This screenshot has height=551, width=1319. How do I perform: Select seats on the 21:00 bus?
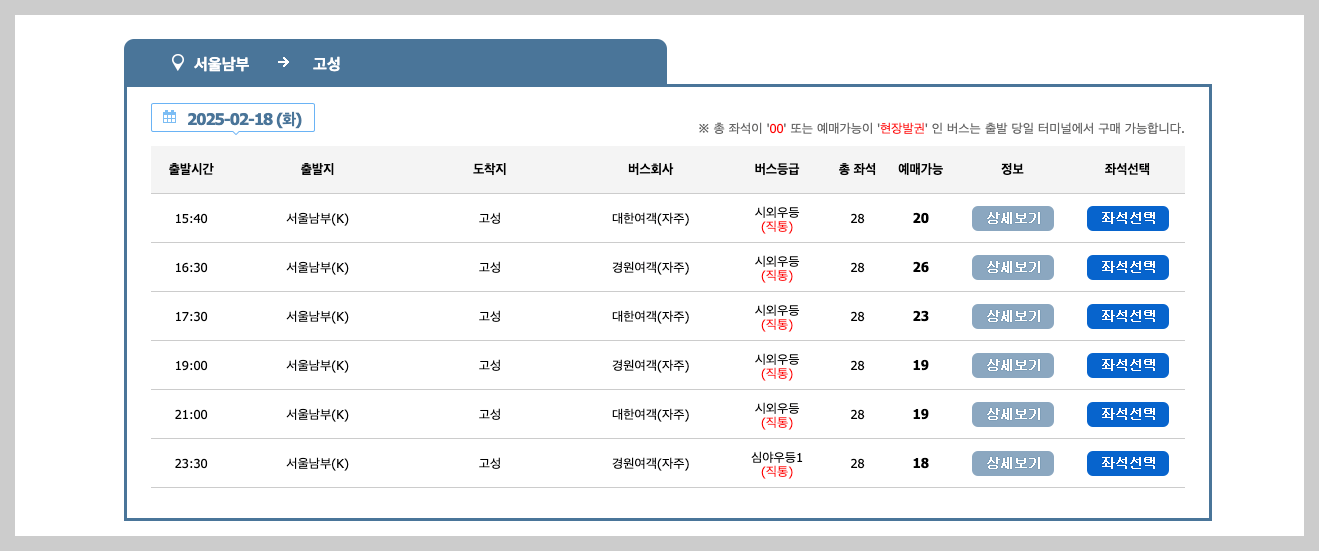point(1128,414)
